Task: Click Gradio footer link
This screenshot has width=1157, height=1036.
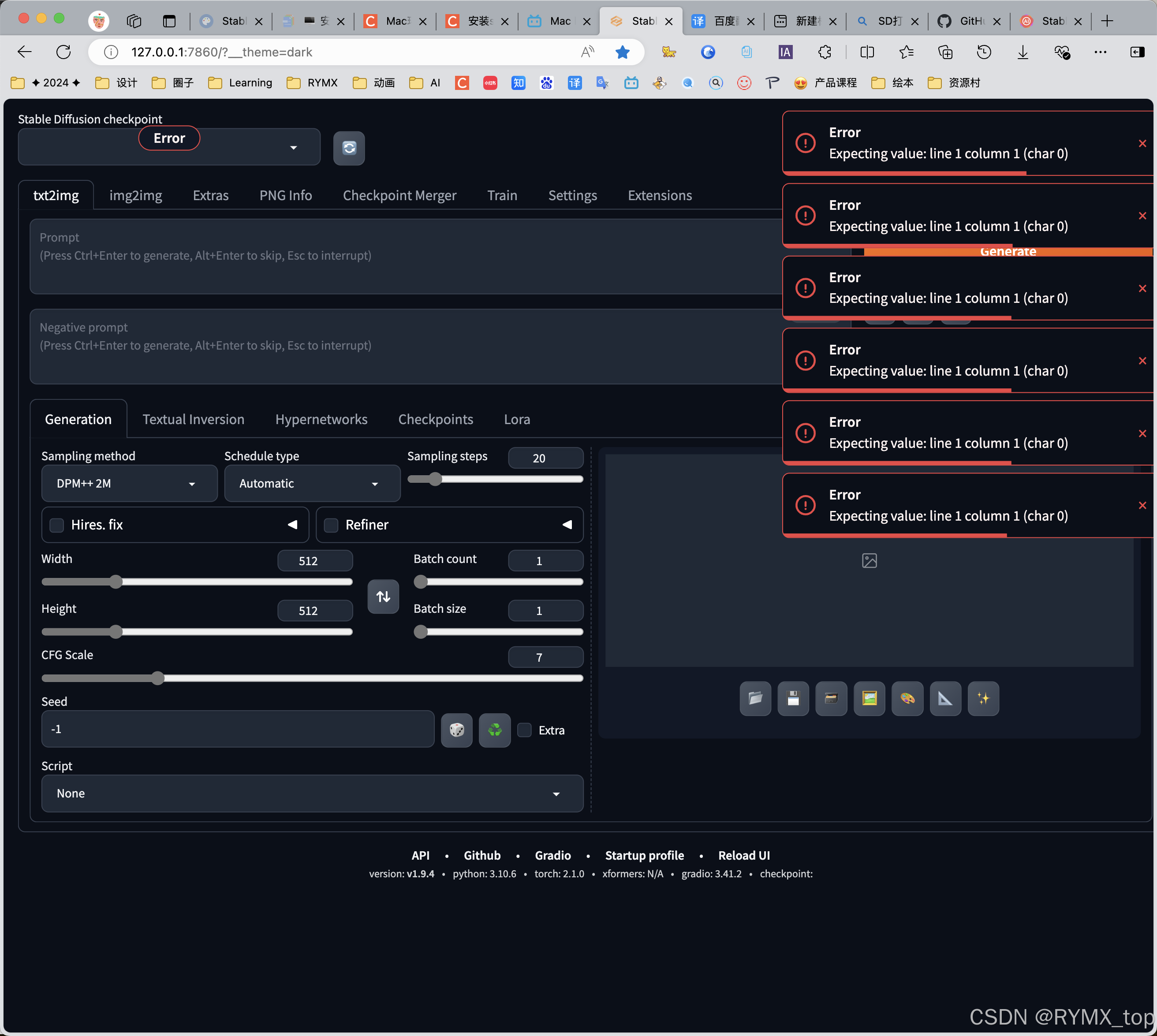Action: tap(552, 856)
